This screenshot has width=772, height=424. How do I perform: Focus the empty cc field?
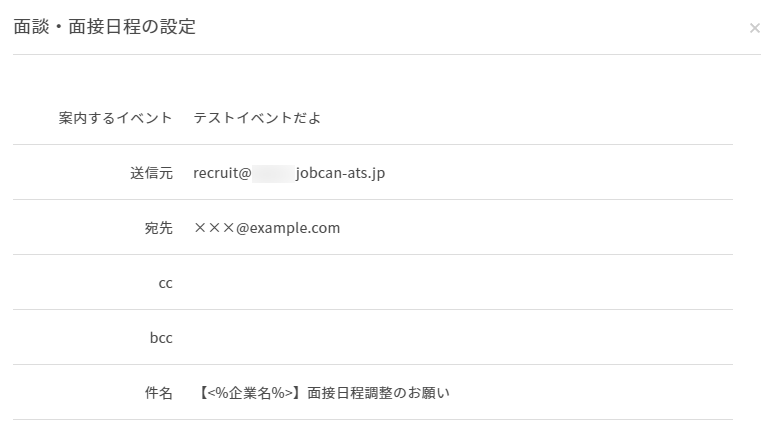[x=460, y=283]
